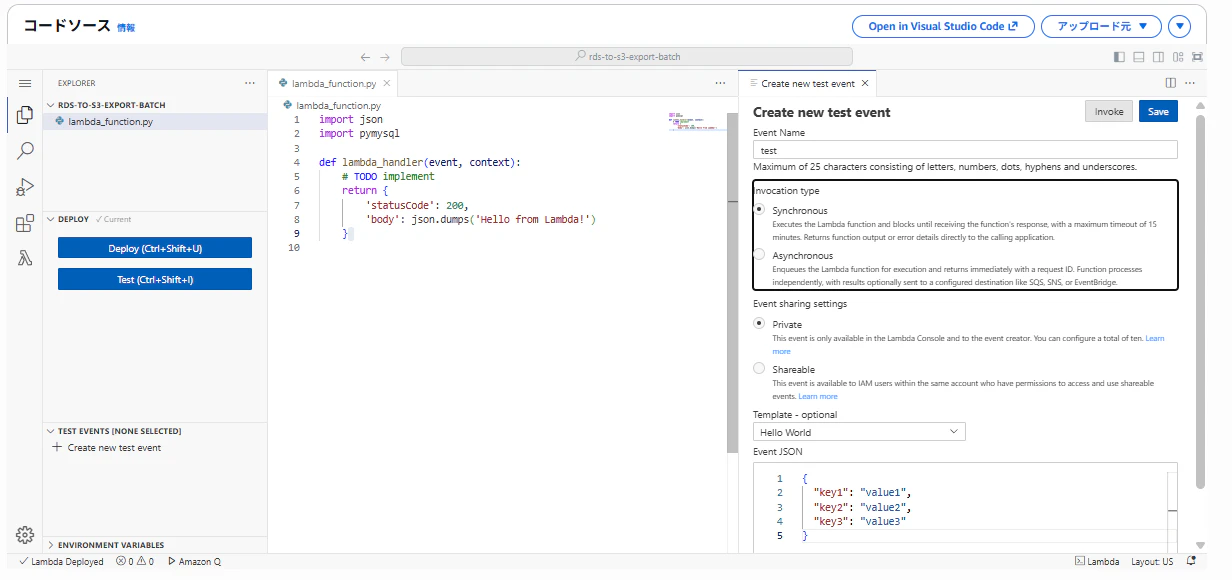Open the アップロード元 dropdown
Viewport: 1232px width, 580px height.
pyautogui.click(x=1101, y=27)
